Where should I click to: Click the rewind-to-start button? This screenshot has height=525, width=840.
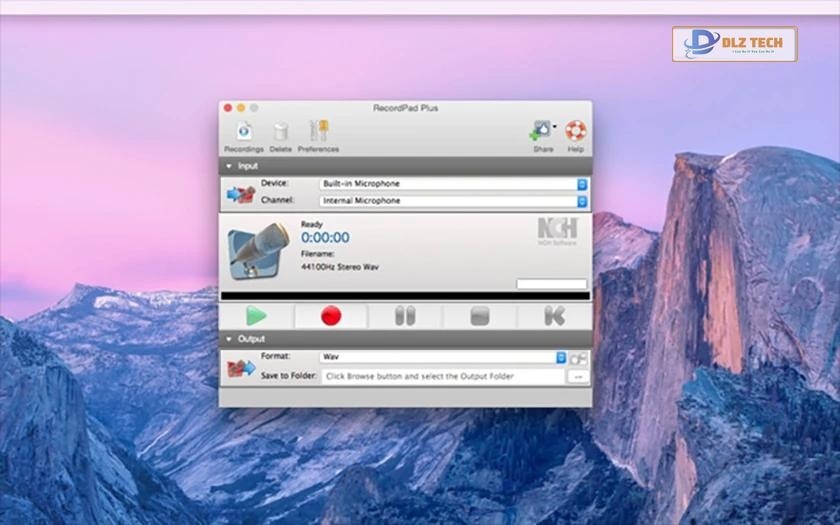554,316
